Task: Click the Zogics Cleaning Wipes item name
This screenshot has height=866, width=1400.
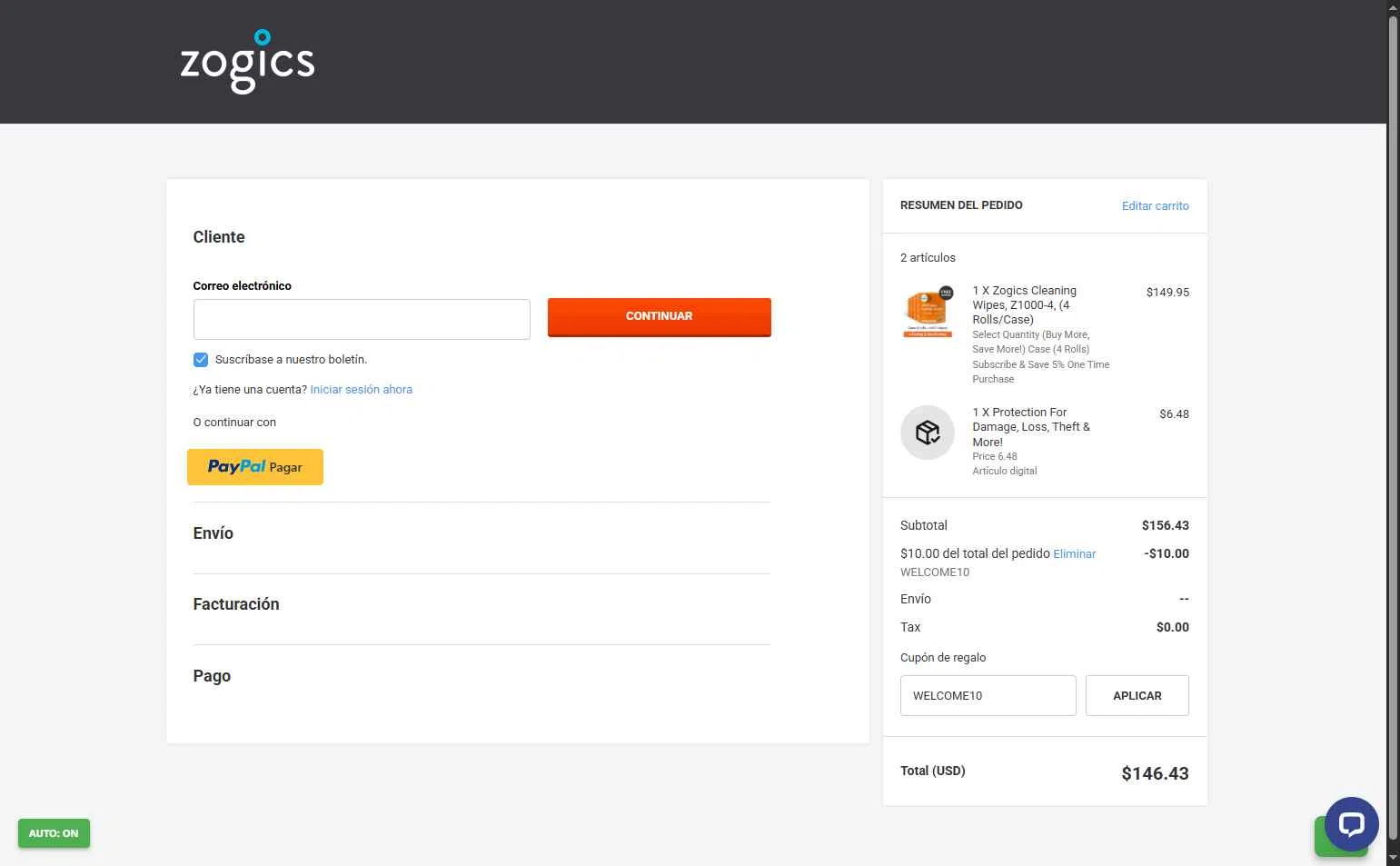Action: pyautogui.click(x=1024, y=305)
